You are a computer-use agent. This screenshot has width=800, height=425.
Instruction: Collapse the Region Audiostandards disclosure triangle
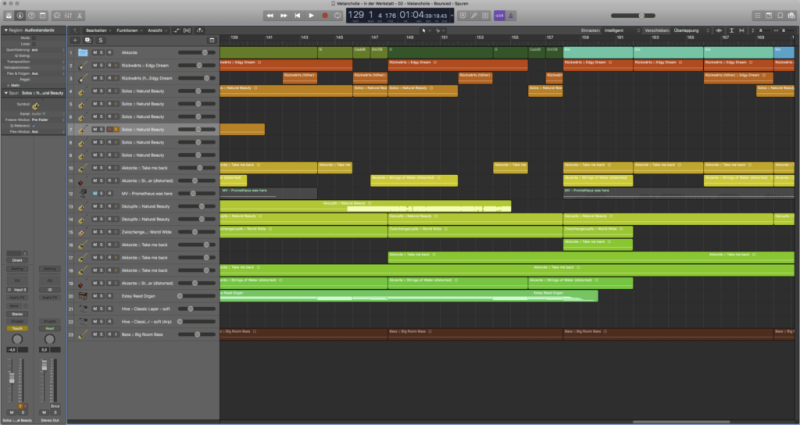point(6,31)
